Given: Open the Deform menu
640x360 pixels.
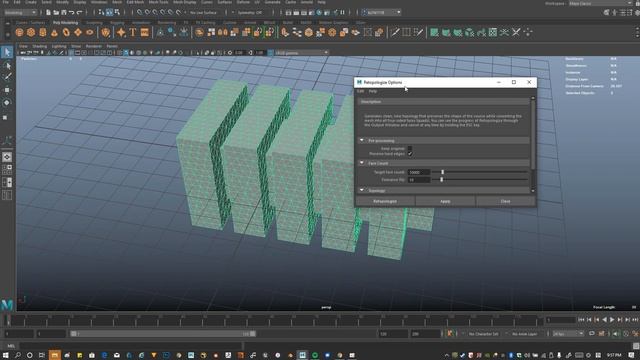Looking at the screenshot, I should [243, 2].
